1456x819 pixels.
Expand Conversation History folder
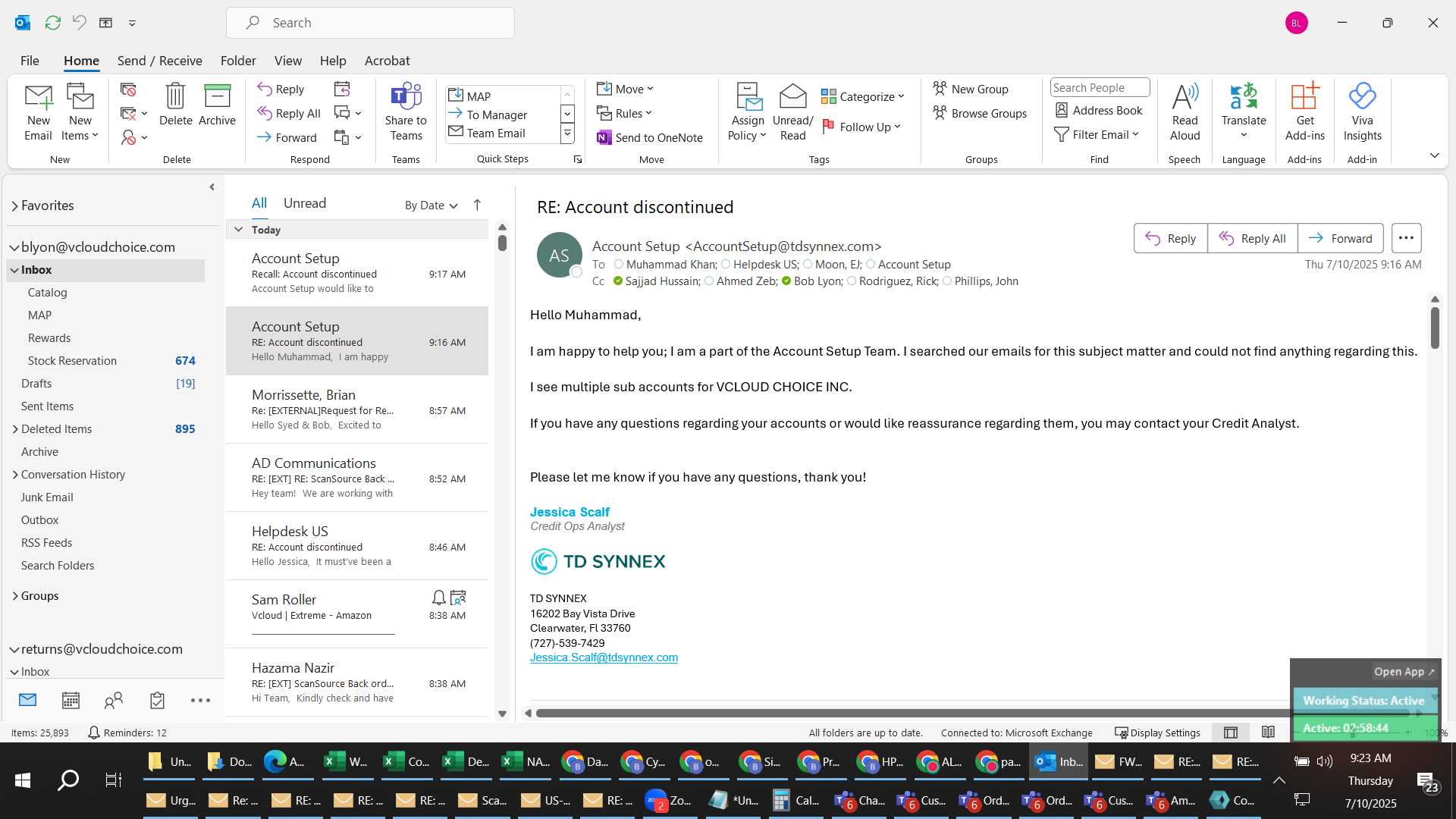click(15, 475)
